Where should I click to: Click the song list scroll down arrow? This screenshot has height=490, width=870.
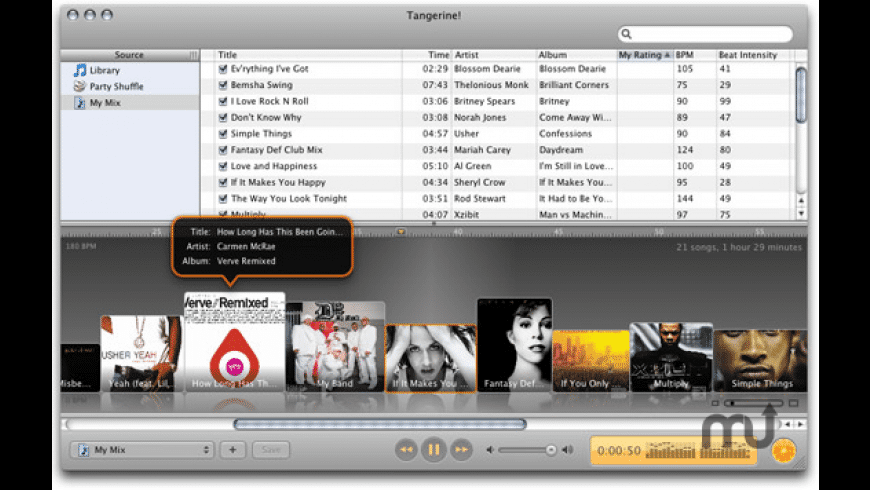click(x=801, y=213)
